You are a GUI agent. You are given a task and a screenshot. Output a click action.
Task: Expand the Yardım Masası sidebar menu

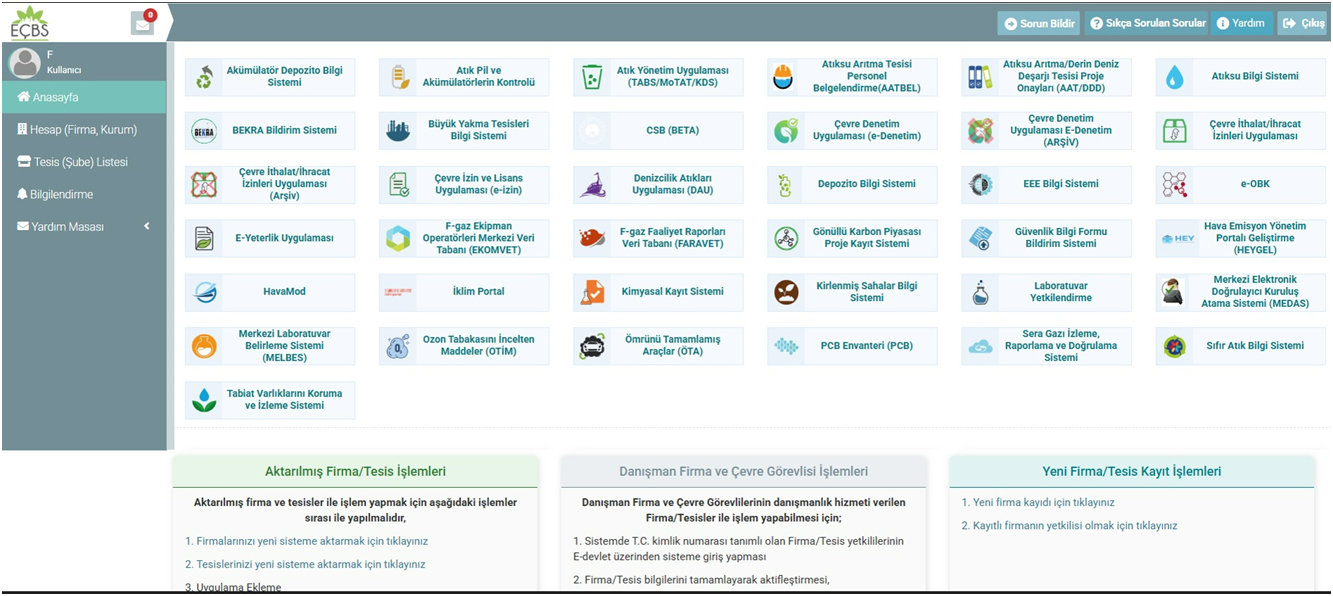[80, 227]
